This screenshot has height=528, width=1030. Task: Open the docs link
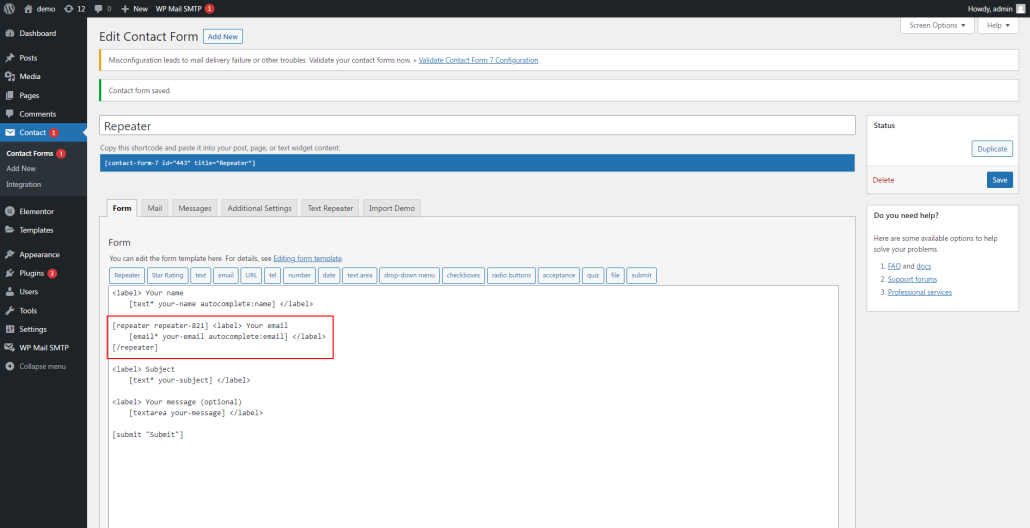(x=924, y=266)
